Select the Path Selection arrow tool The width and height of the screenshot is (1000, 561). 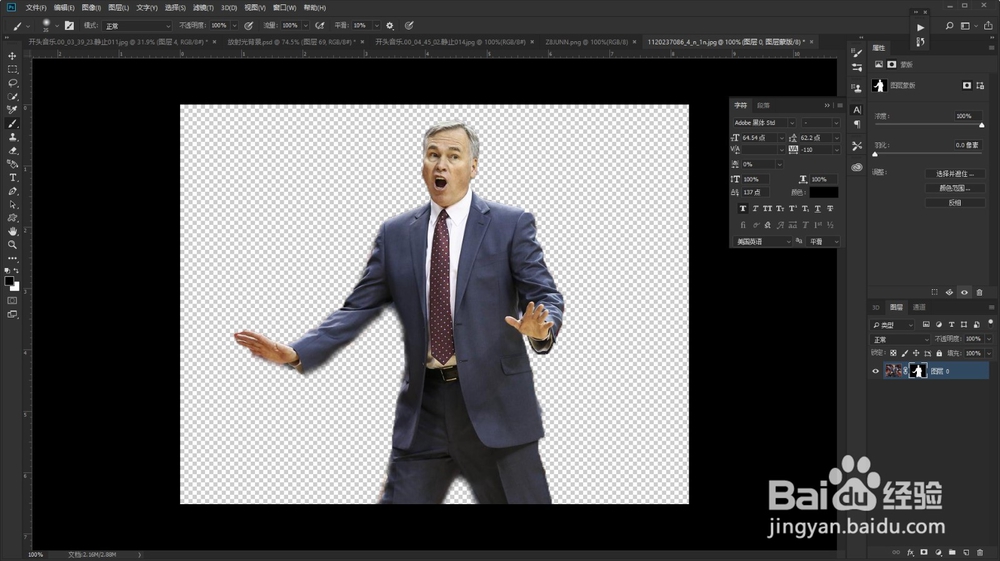click(x=12, y=205)
